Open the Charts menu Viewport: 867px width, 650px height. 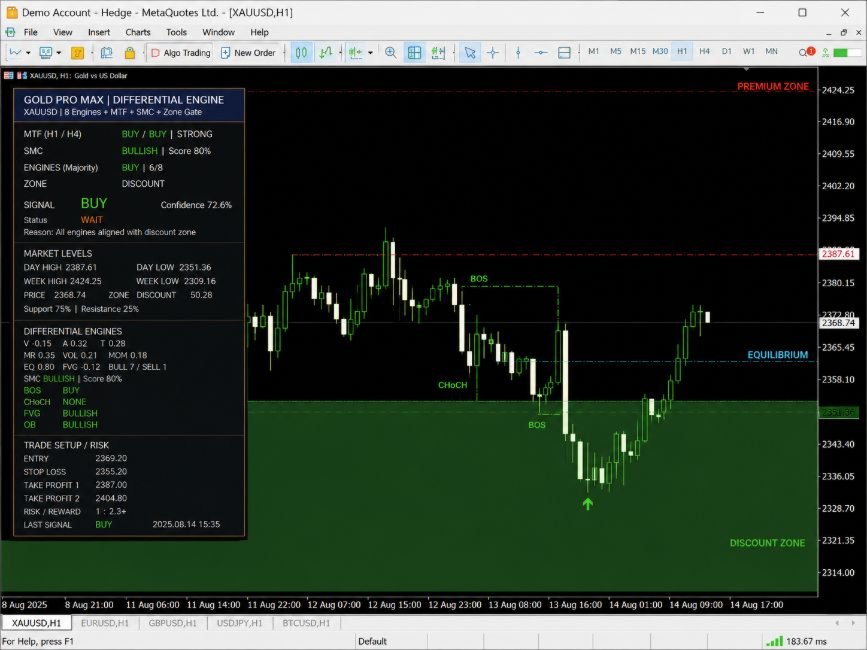(138, 32)
